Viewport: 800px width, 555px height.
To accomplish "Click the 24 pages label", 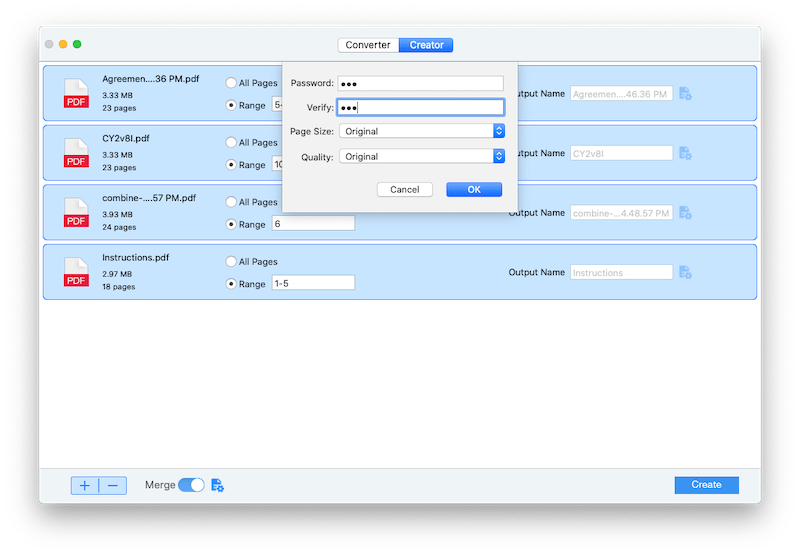I will point(119,227).
